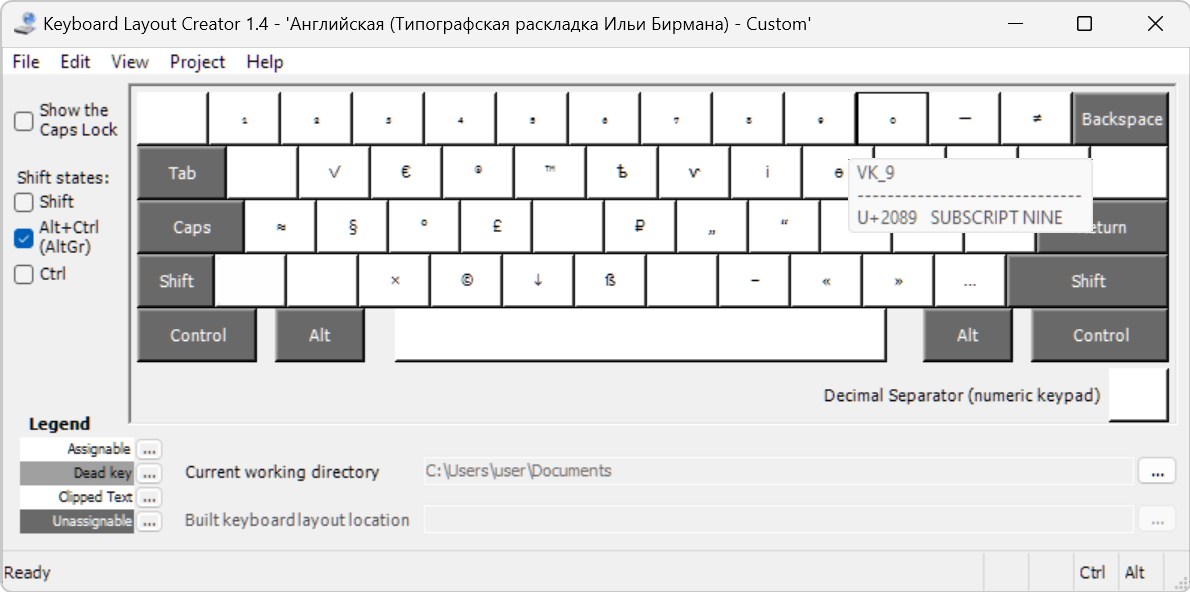Select the copyright (©) key

467,281
